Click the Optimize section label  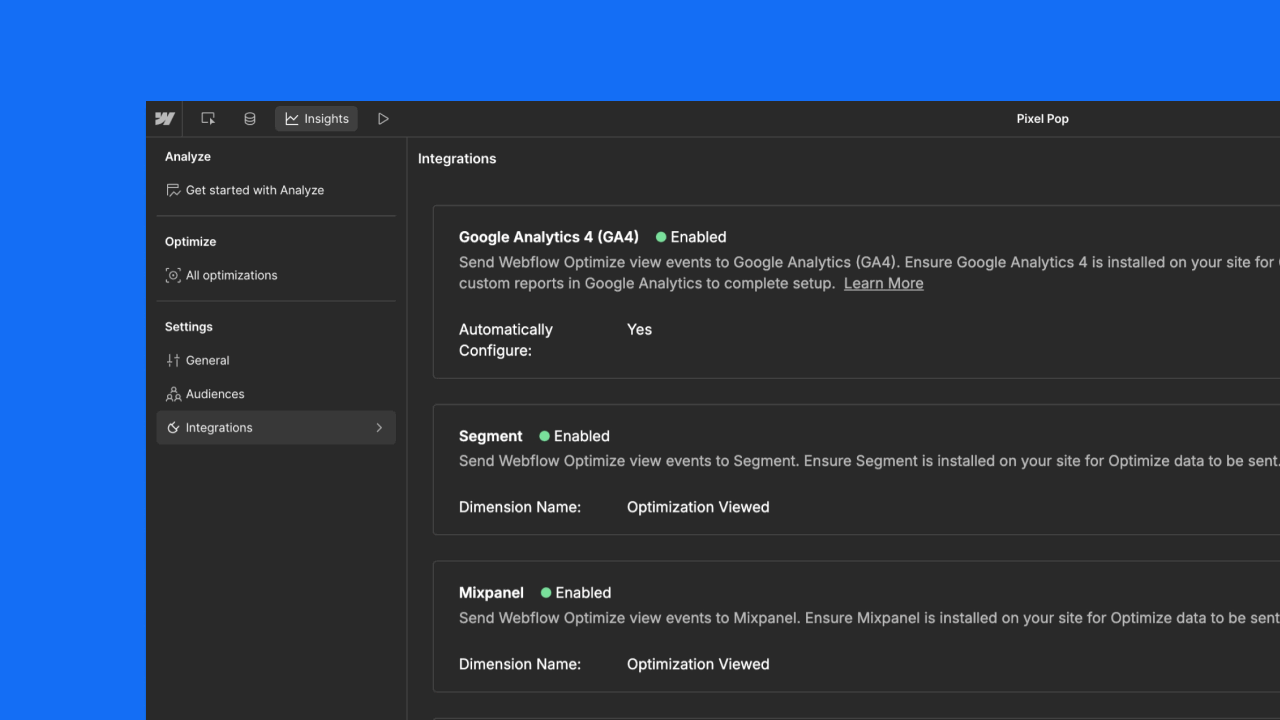pos(190,242)
